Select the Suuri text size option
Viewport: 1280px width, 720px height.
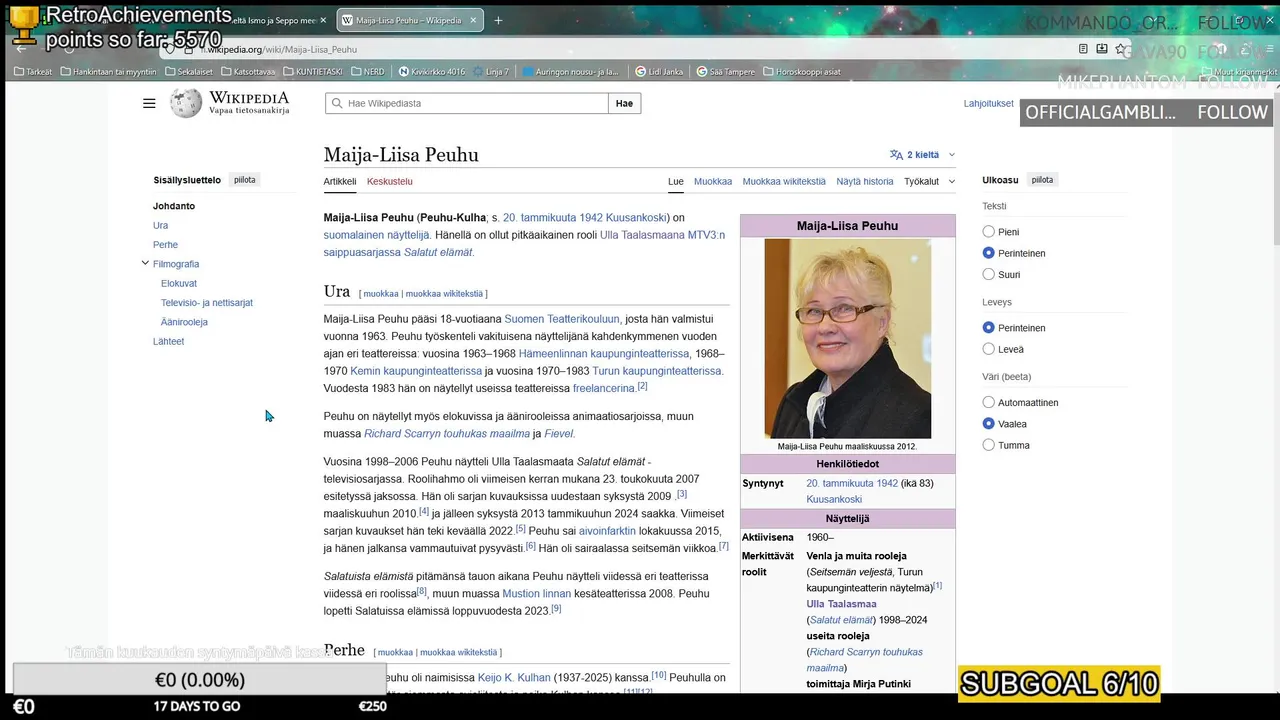pyautogui.click(x=989, y=274)
